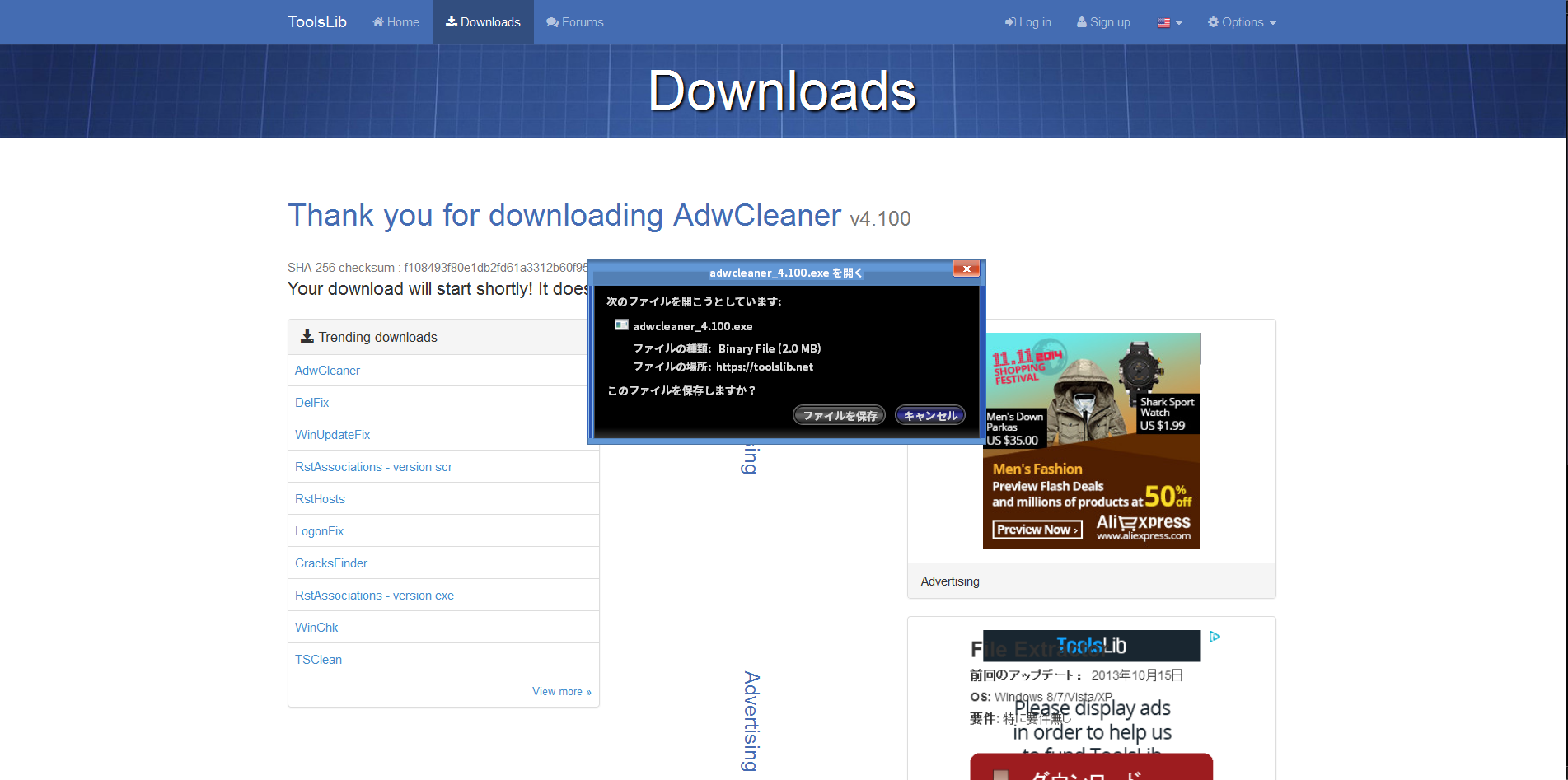Image resolution: width=1568 pixels, height=780 pixels.
Task: Open RstAssociations - version exe link
Action: 374,596
